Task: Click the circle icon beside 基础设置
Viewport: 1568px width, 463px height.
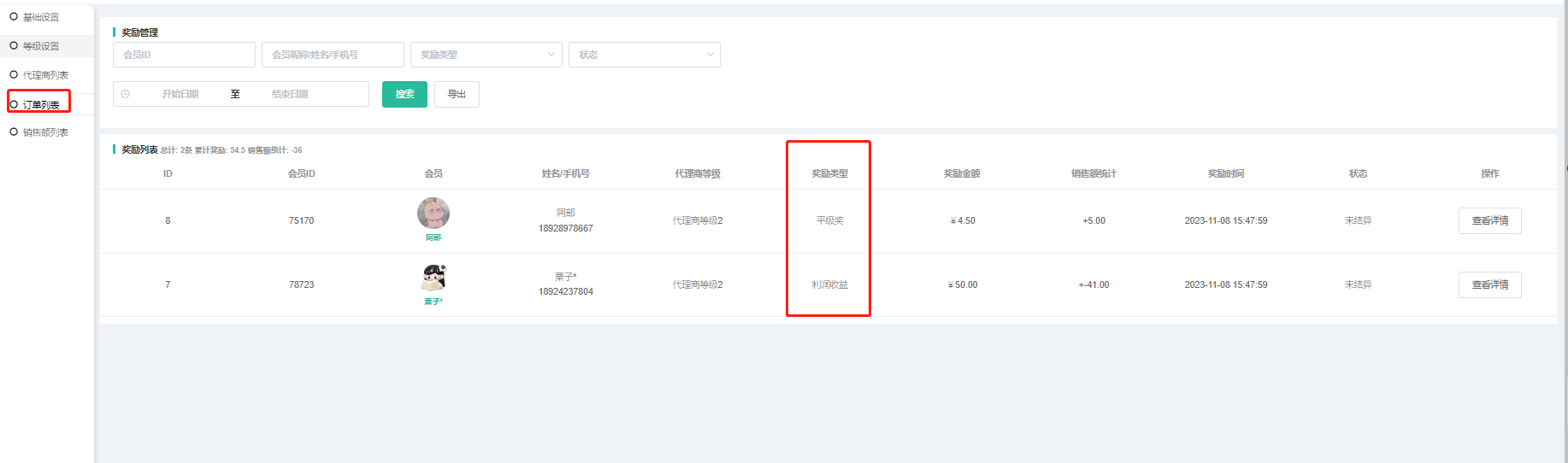Action: click(14, 16)
